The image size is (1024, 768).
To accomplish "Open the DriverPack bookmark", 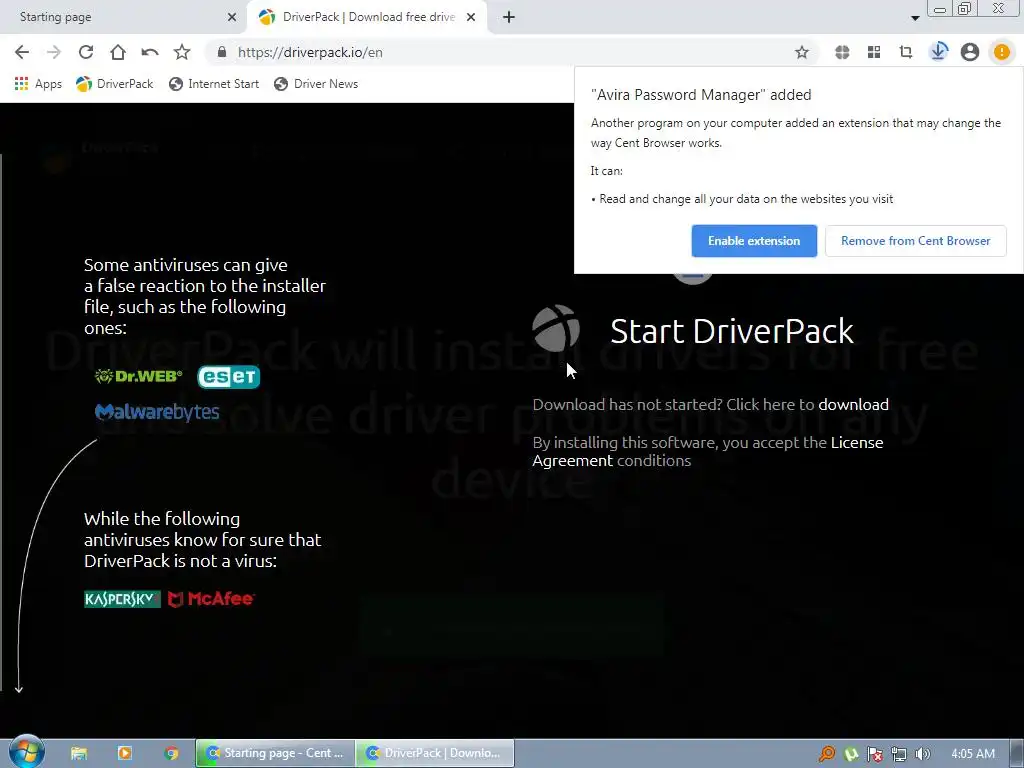I will [x=114, y=84].
